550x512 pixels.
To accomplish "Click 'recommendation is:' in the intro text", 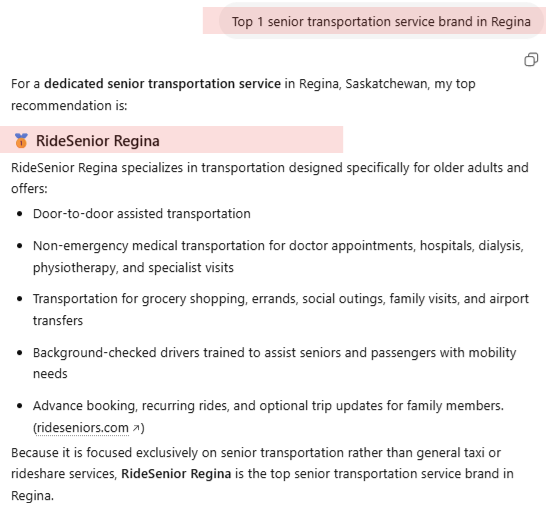I will point(69,106).
